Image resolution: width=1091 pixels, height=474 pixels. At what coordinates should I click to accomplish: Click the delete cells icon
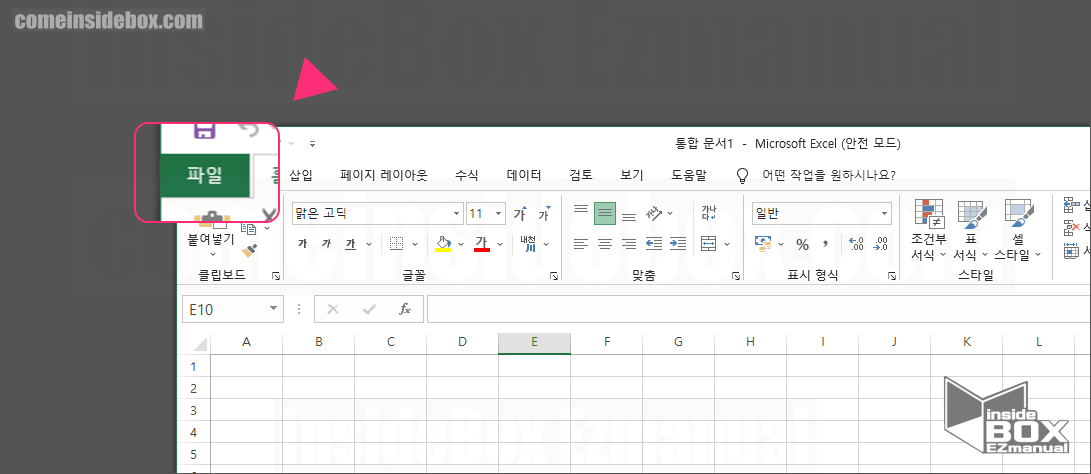[x=1072, y=227]
